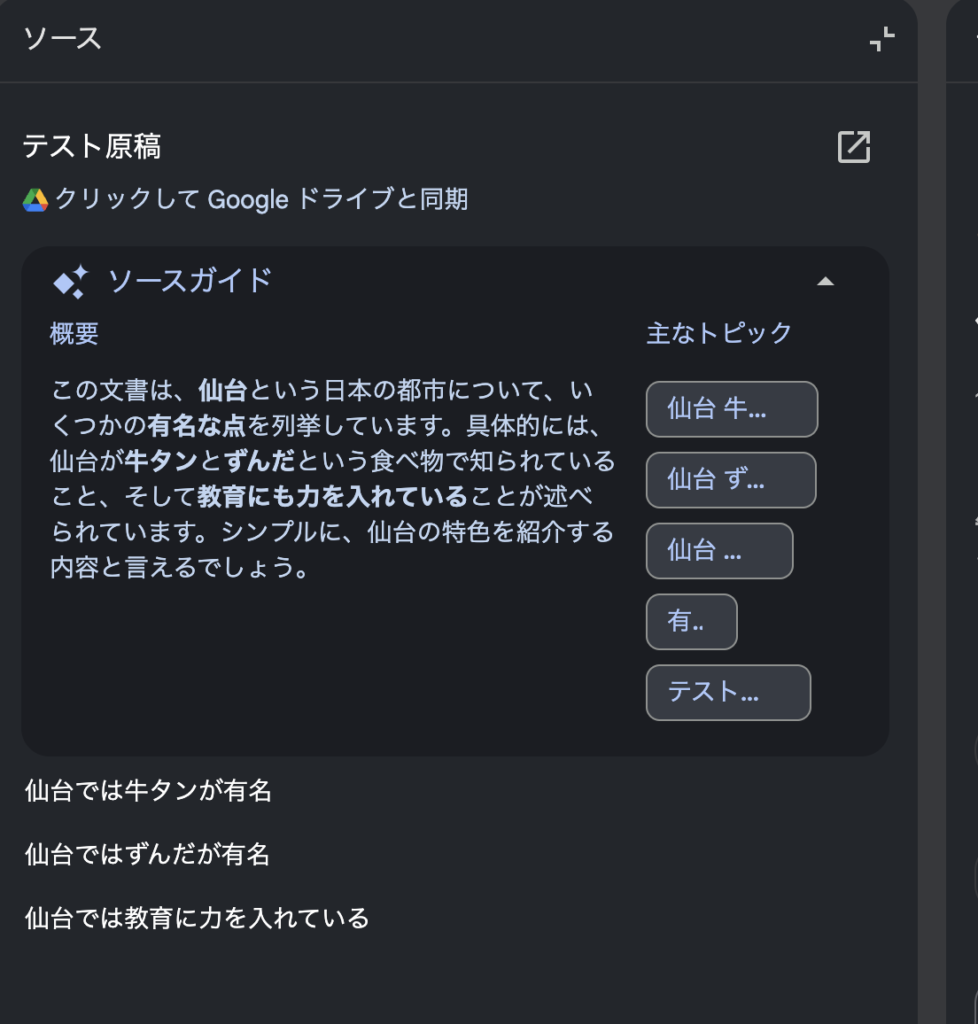This screenshot has height=1024, width=978.
Task: Select the 有.. topic chip
Action: pyautogui.click(x=691, y=622)
